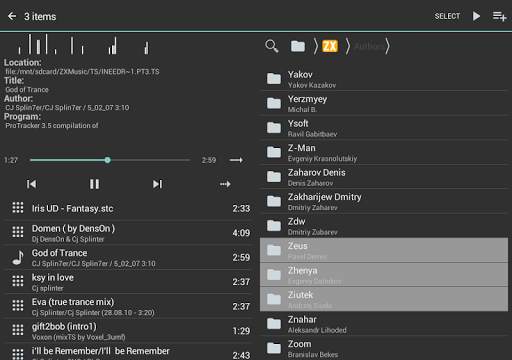This screenshot has height=360, width=512.
Task: Deselect the highlighted Ziutek folder
Action: point(384,299)
